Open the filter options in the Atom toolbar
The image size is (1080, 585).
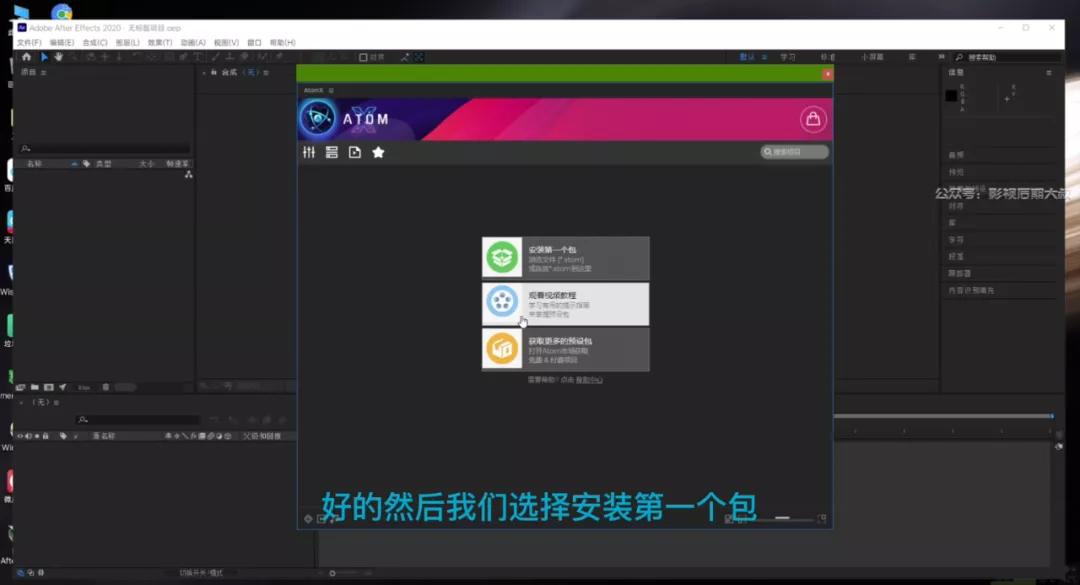307,152
